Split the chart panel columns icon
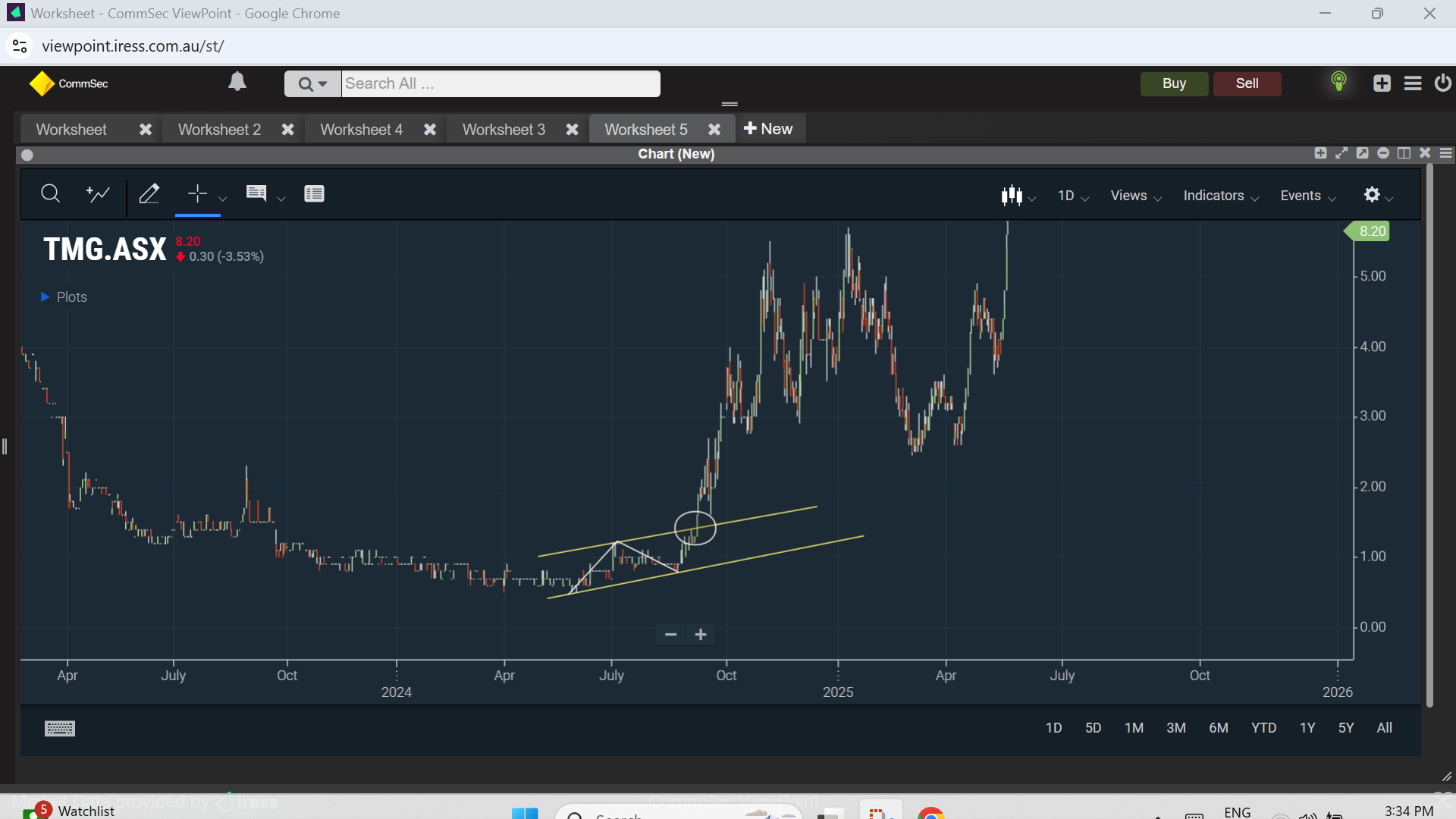Viewport: 1456px width, 819px height. point(1404,153)
